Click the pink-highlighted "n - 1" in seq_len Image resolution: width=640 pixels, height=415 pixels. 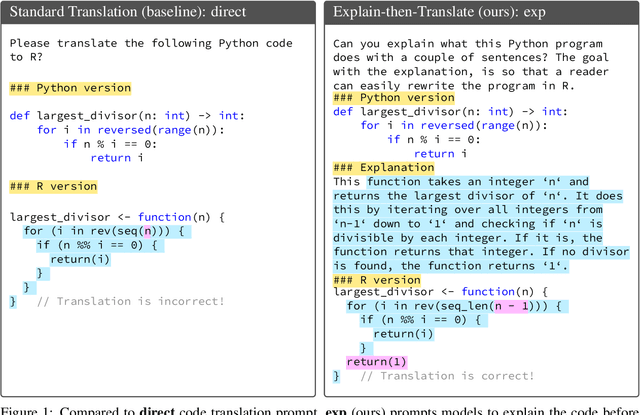[506, 306]
